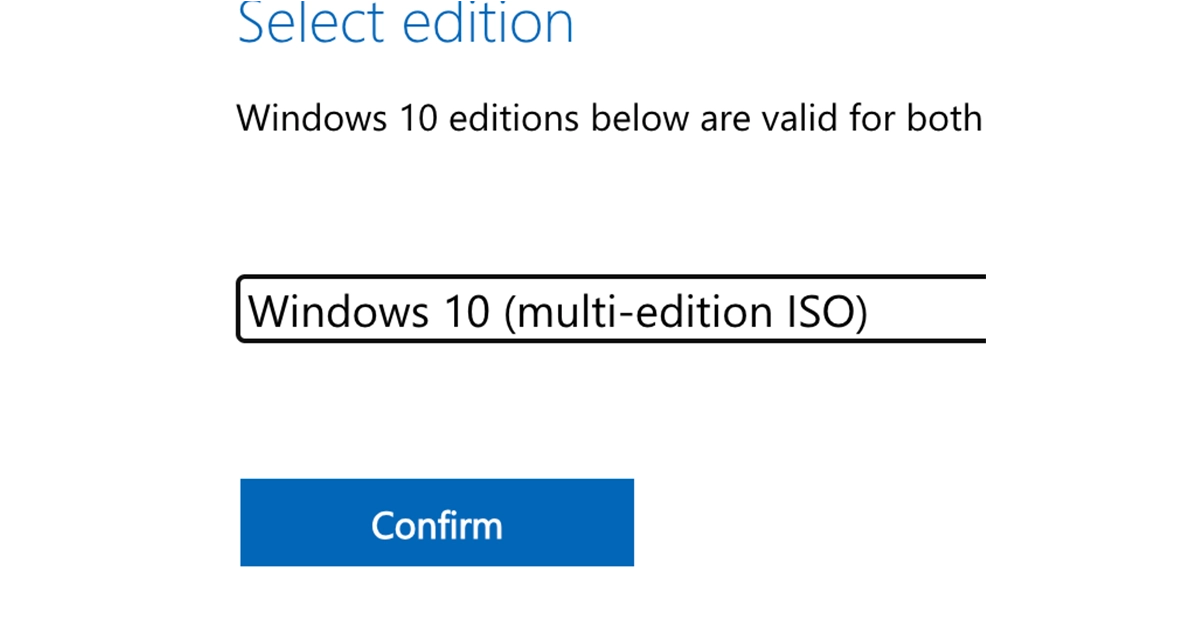
Task: Click the Windows 10 editions description text
Action: [x=609, y=119]
